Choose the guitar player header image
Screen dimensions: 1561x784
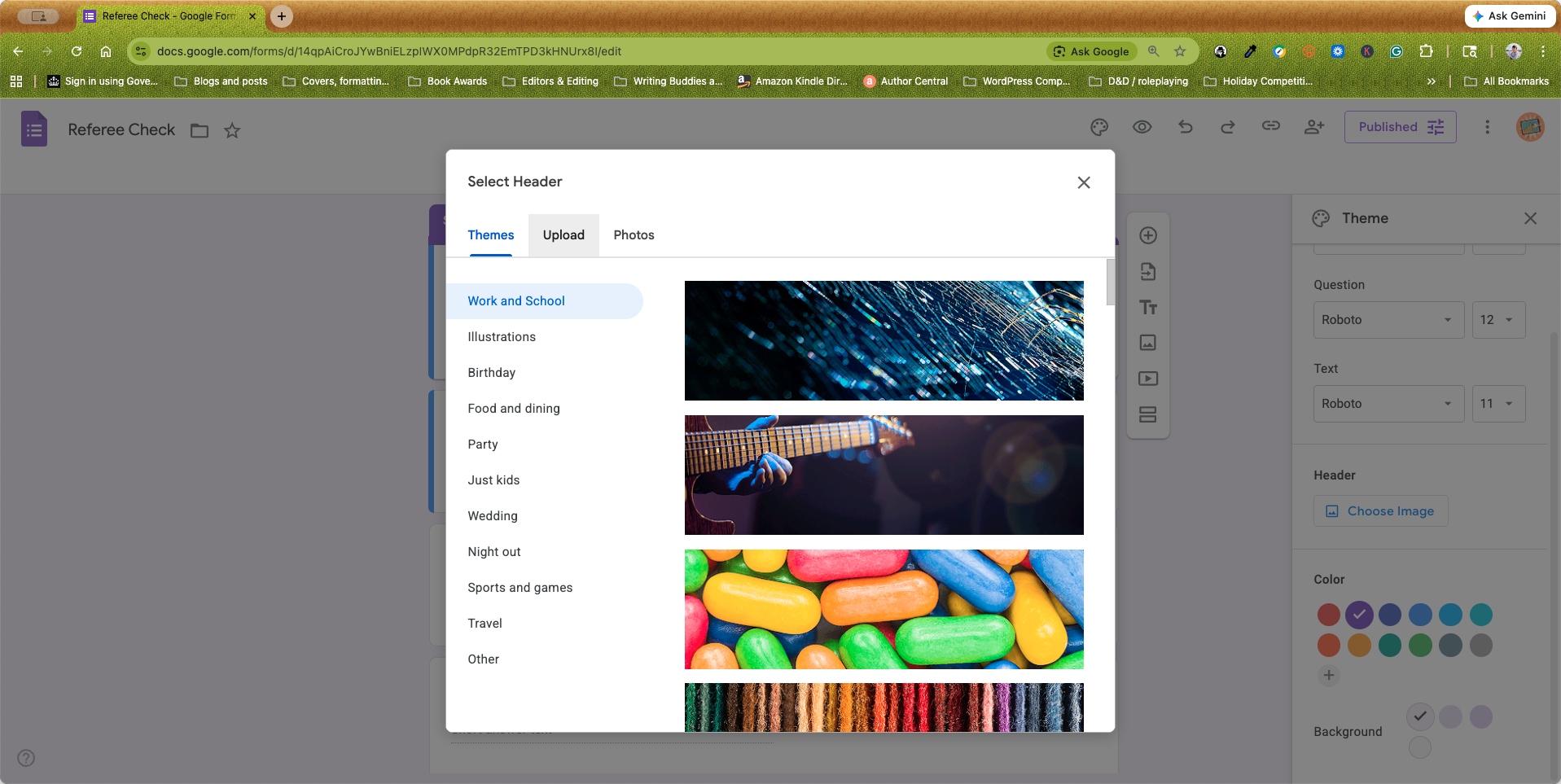click(884, 475)
